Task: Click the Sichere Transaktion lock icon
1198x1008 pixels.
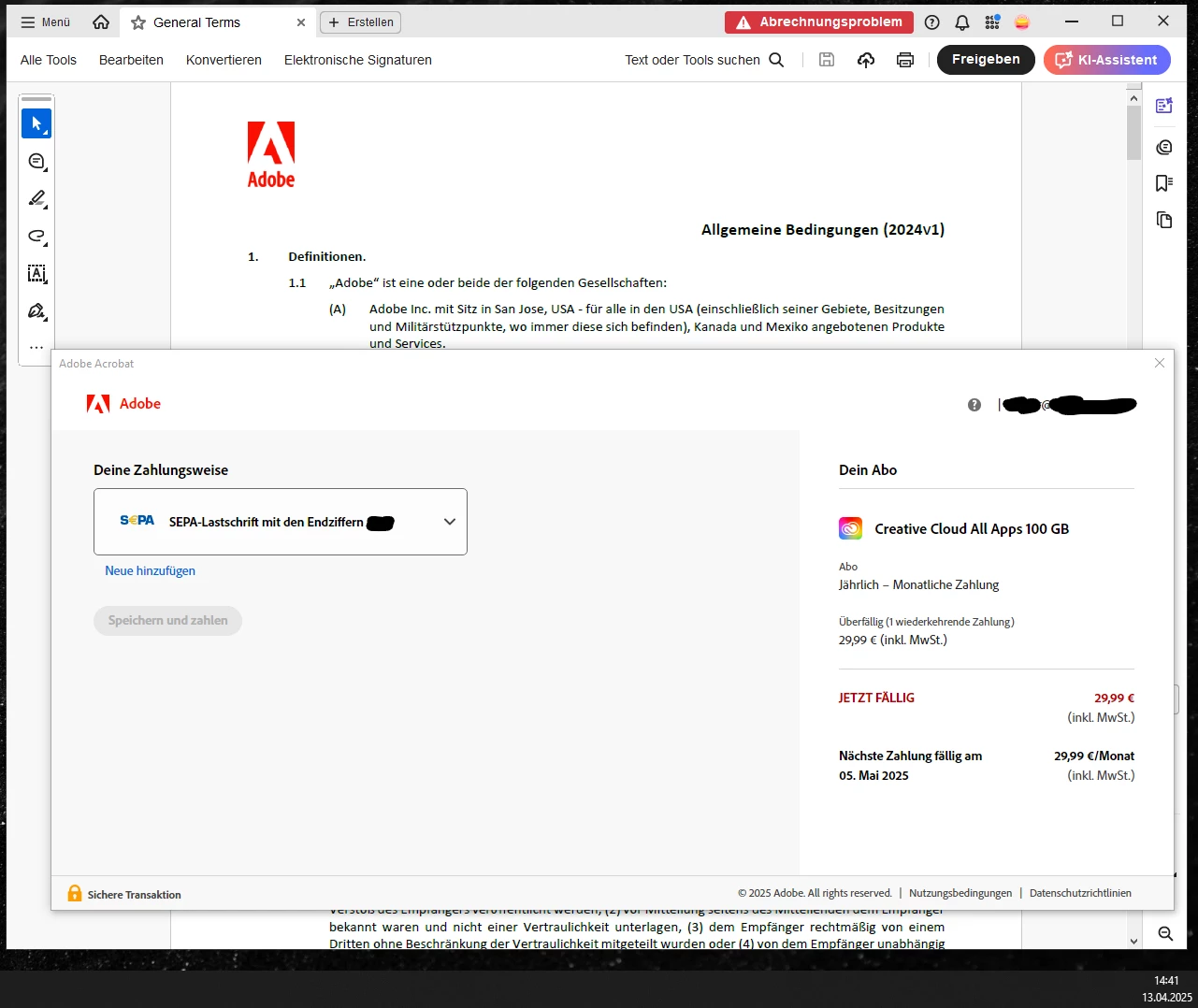Action: pyautogui.click(x=75, y=894)
